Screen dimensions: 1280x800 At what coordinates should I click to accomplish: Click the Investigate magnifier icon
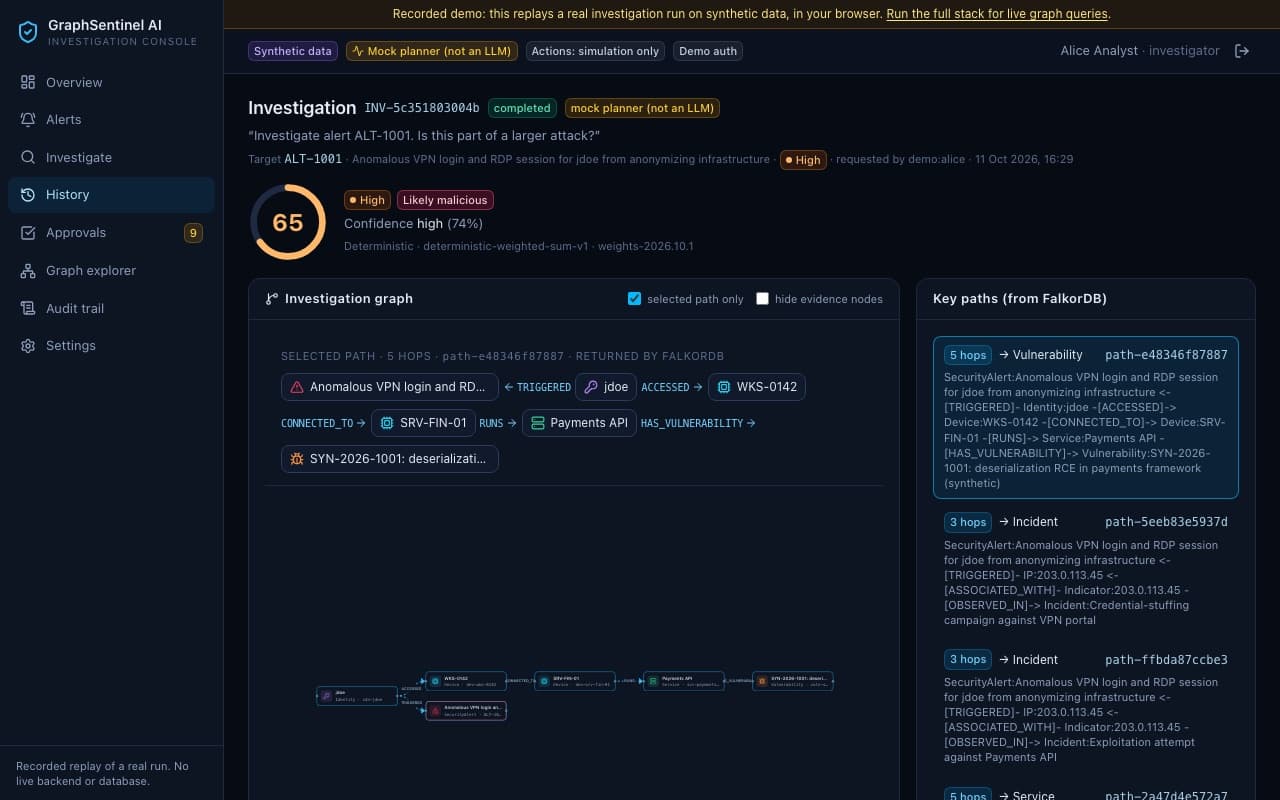[28, 157]
